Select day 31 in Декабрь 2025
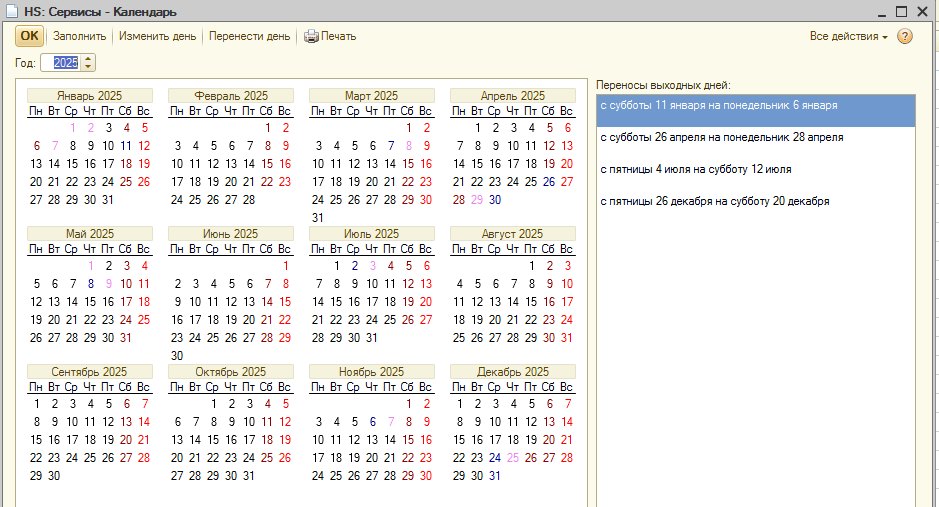Screen dimensions: 939x507 coord(495,476)
